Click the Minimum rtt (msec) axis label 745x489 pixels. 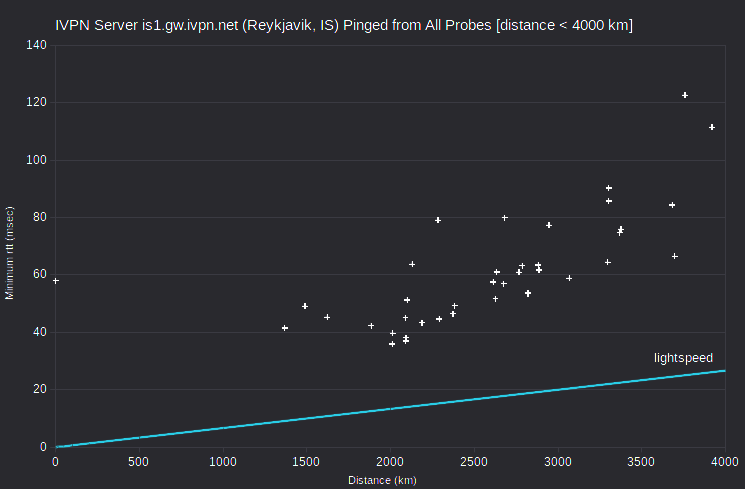[10, 253]
